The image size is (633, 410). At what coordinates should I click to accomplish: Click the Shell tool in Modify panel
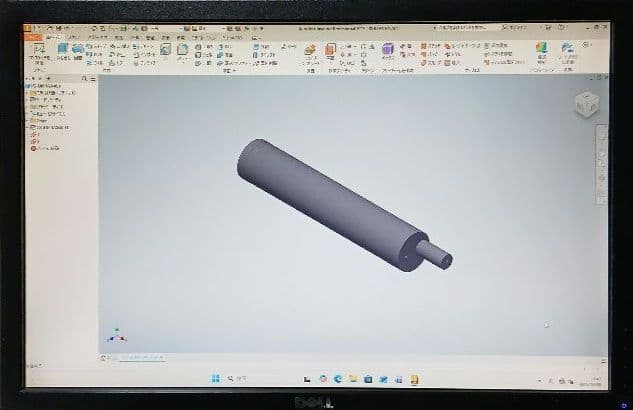tap(204, 55)
